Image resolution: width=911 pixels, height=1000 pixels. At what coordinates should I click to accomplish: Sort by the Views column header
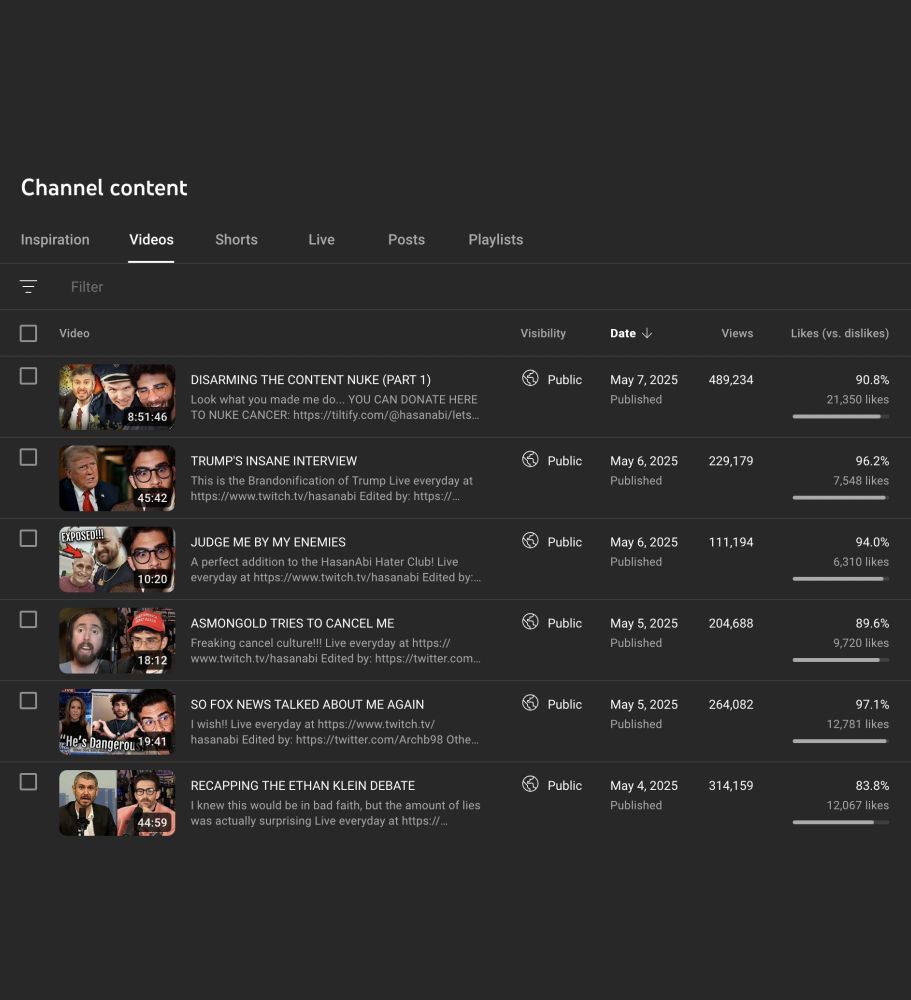tap(737, 333)
